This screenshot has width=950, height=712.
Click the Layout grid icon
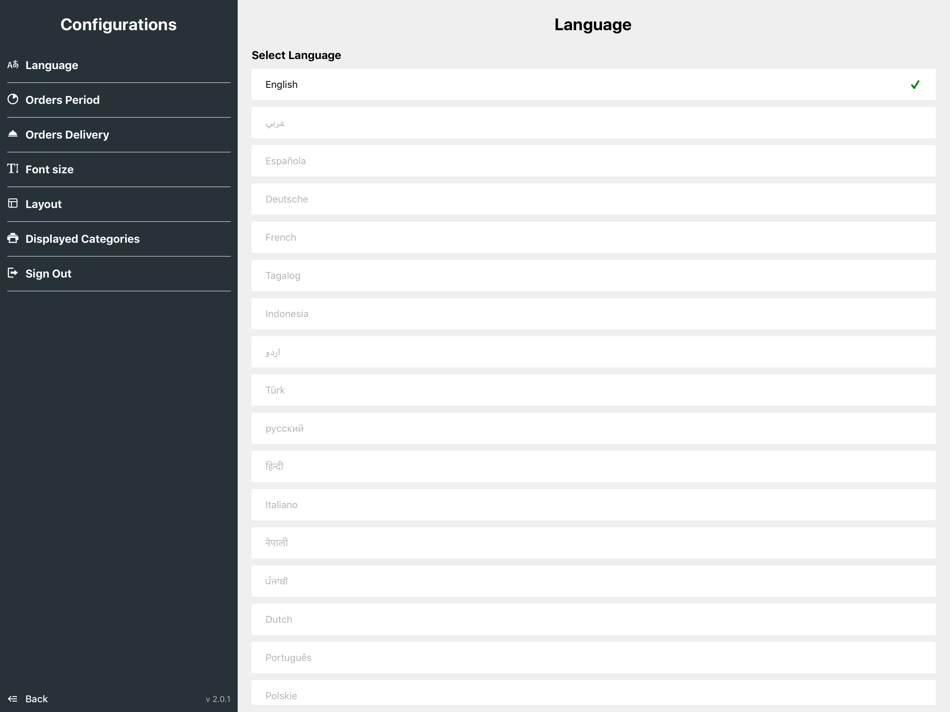[13, 203]
